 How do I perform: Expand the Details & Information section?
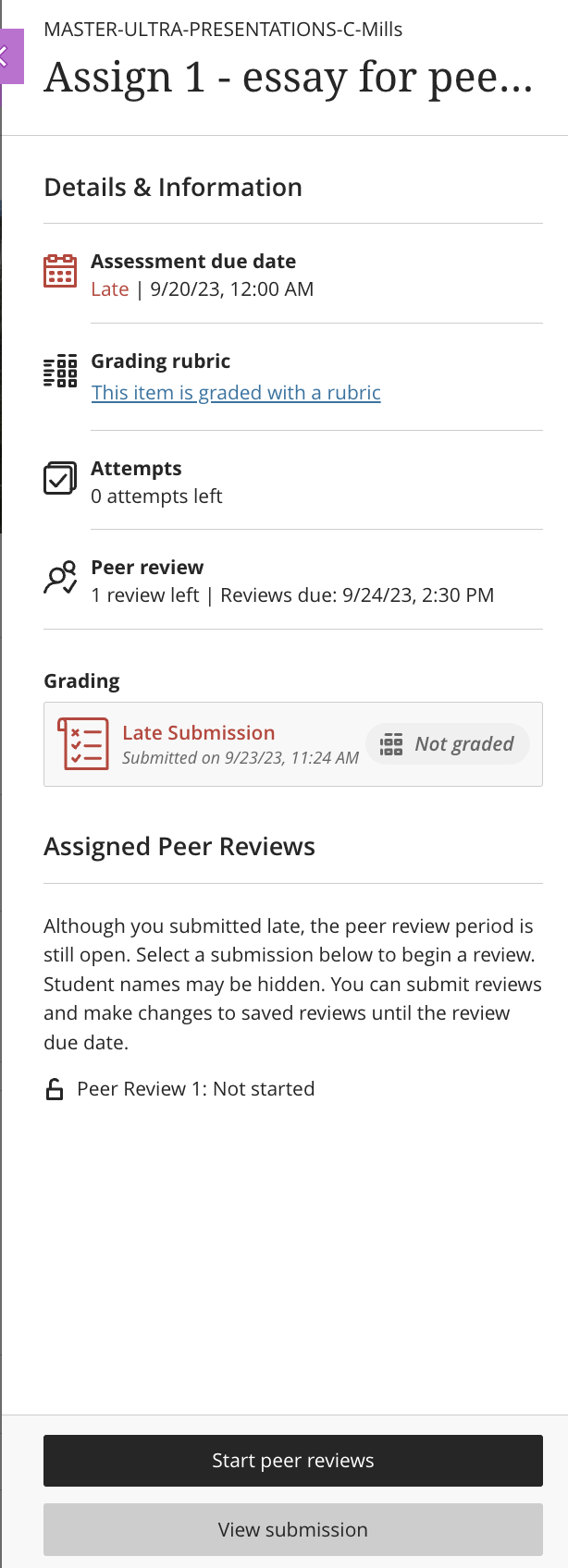pyautogui.click(x=172, y=187)
